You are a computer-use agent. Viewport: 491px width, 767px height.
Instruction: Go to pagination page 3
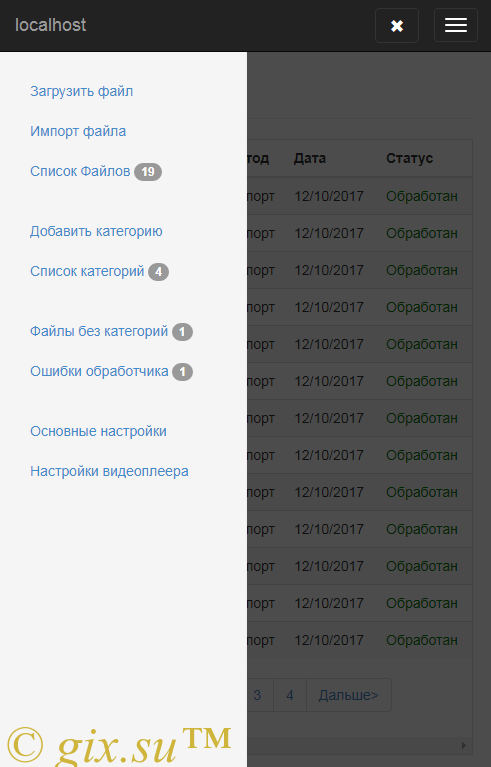tap(258, 695)
